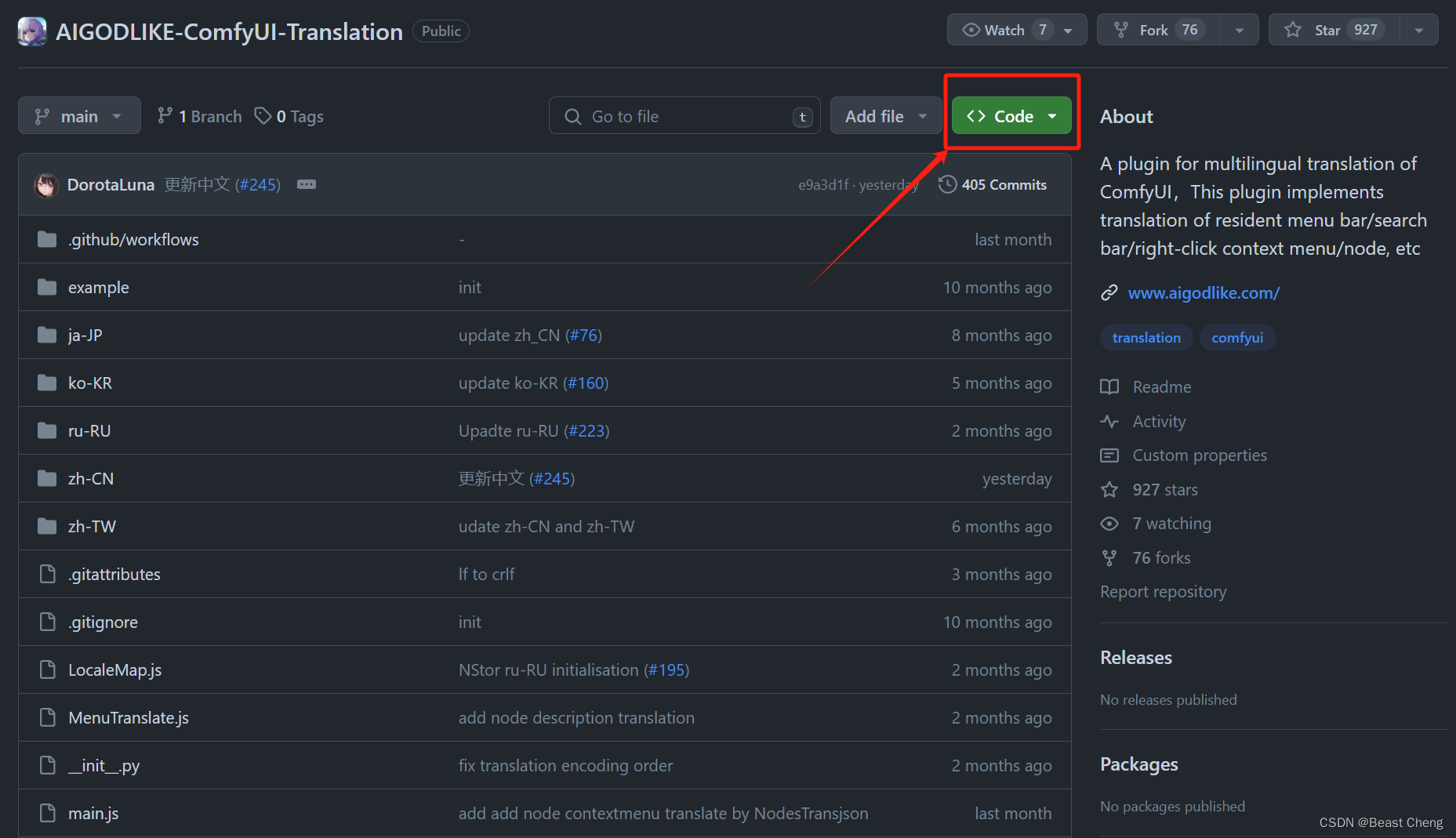This screenshot has width=1456, height=838.
Task: Select the comfyui topic tag
Action: (1237, 338)
